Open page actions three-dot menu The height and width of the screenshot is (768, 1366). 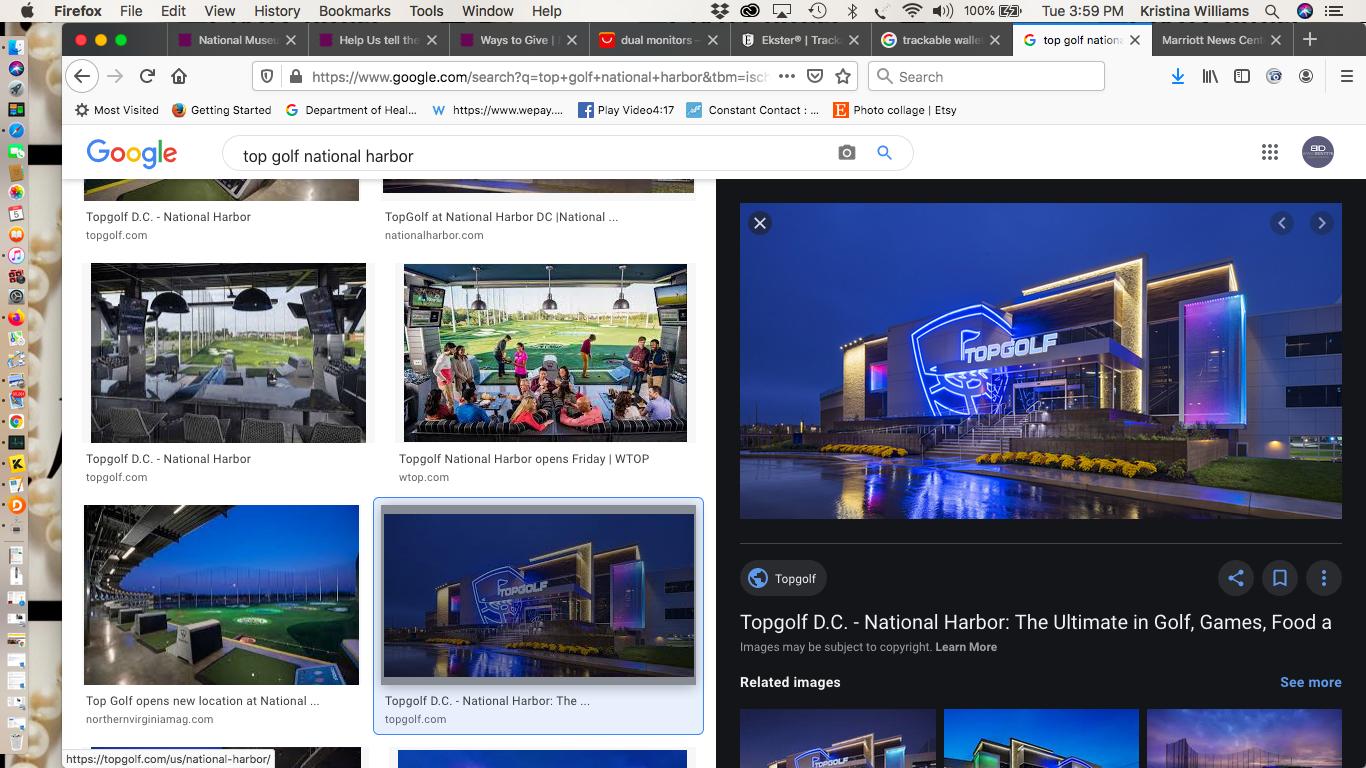click(787, 76)
